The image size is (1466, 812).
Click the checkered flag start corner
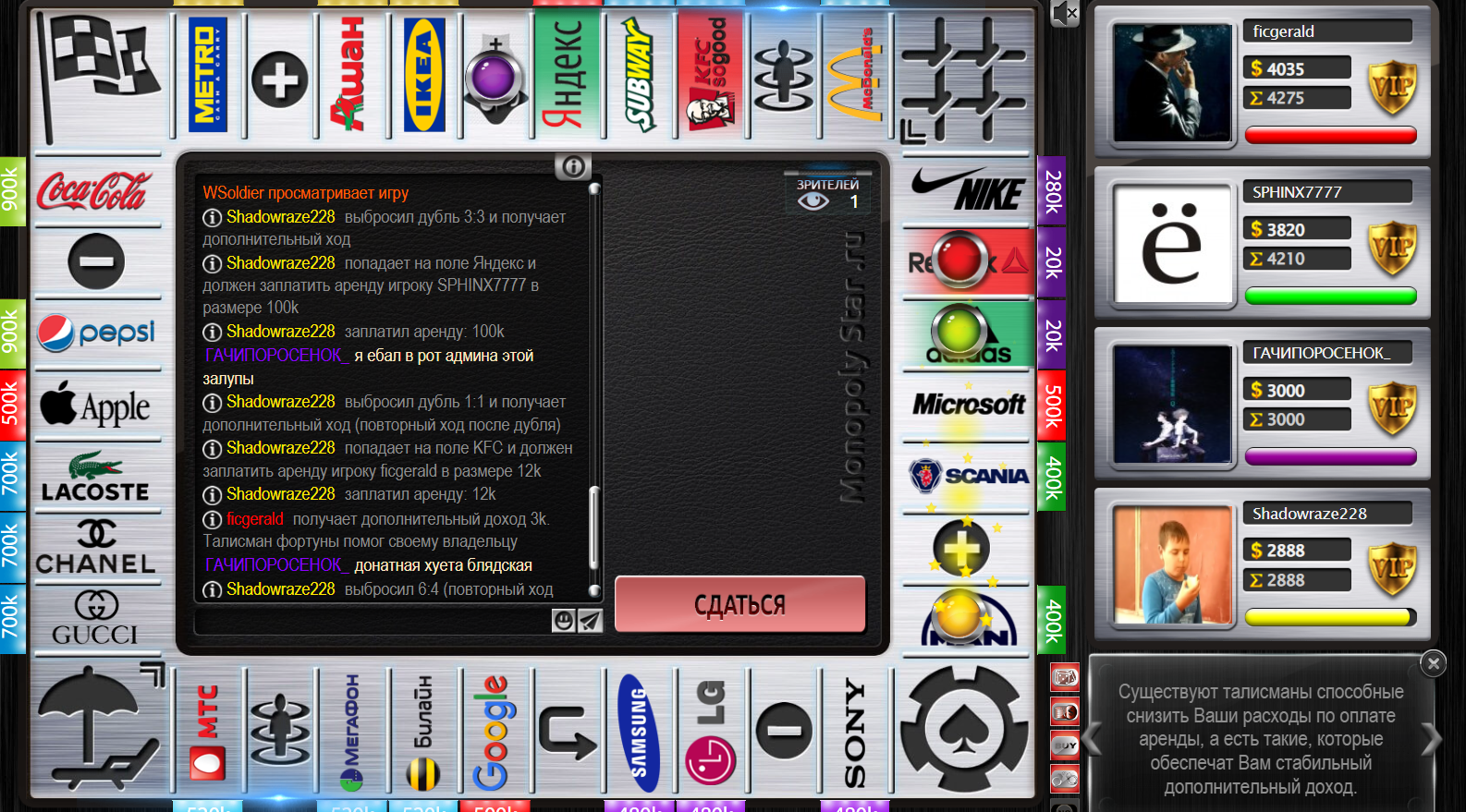click(x=97, y=78)
